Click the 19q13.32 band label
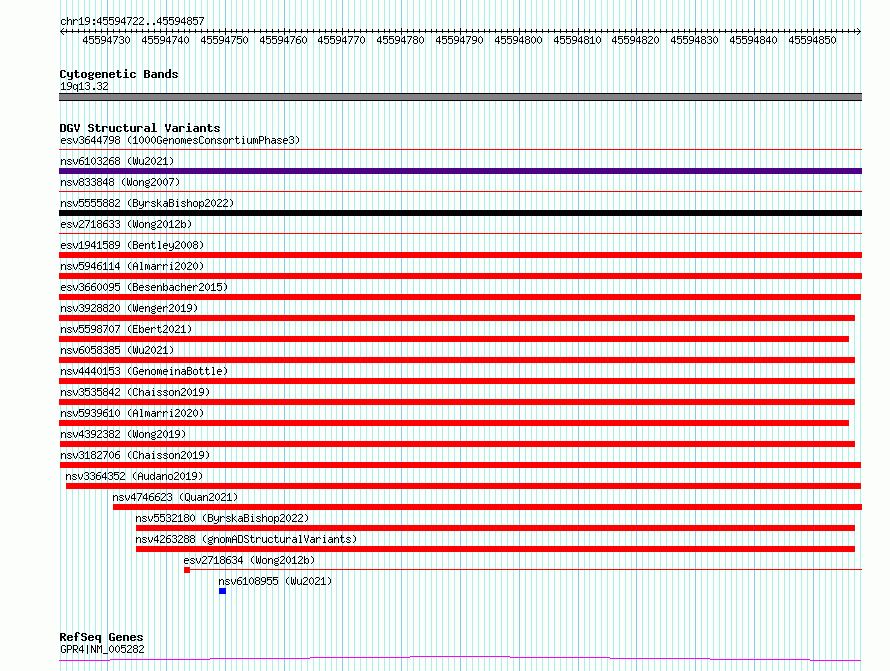This screenshot has height=671, width=890. (84, 86)
